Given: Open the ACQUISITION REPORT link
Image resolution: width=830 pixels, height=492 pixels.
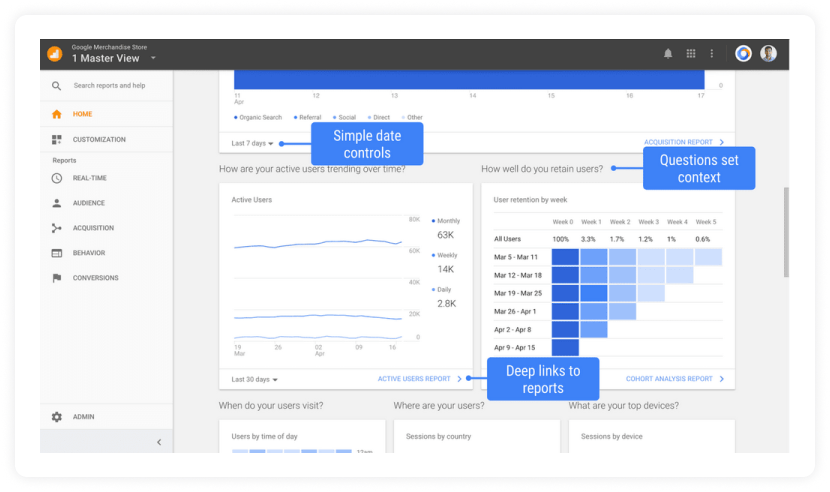Looking at the screenshot, I should pos(683,142).
